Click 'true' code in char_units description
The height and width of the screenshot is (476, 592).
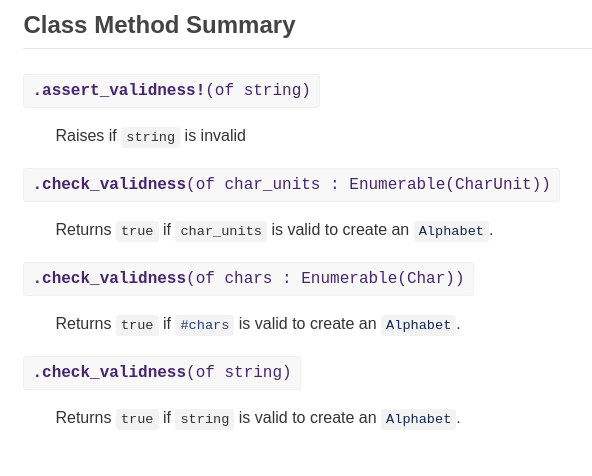[x=137, y=231]
